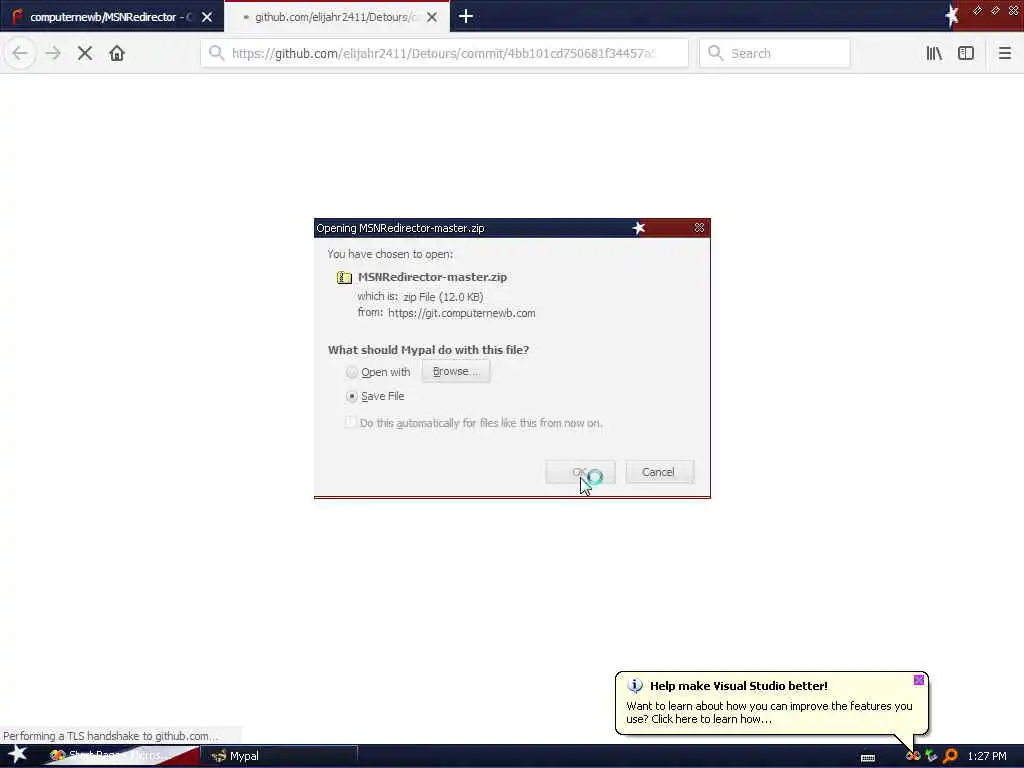This screenshot has width=1024, height=768.
Task: Click the MSNRedirector-master.zip file icon
Action: (344, 278)
